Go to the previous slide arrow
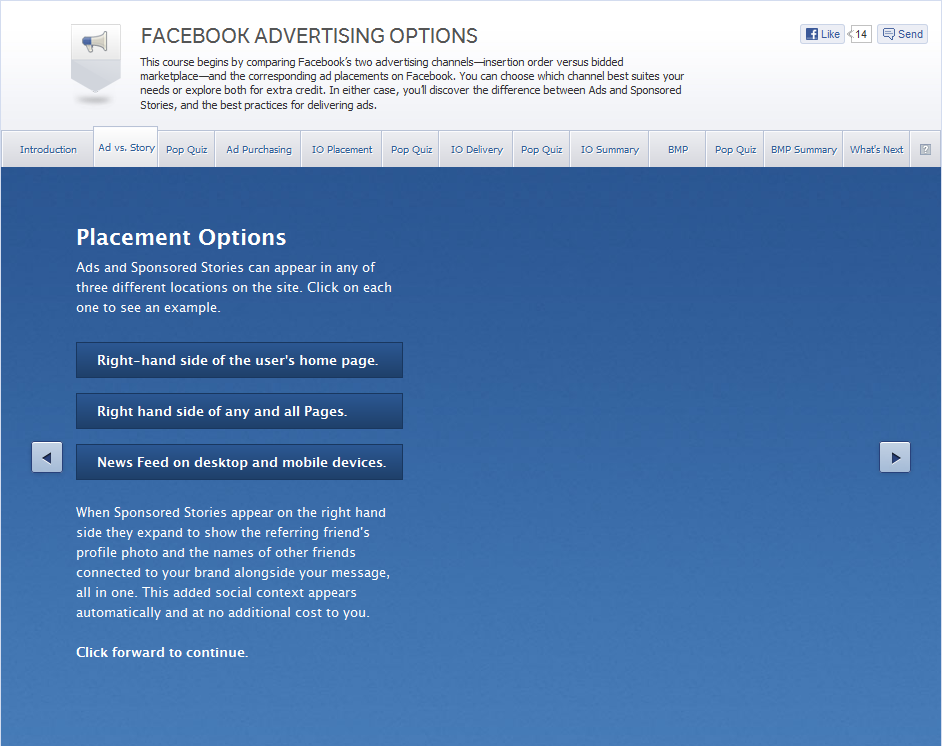The width and height of the screenshot is (942, 746). click(x=47, y=458)
